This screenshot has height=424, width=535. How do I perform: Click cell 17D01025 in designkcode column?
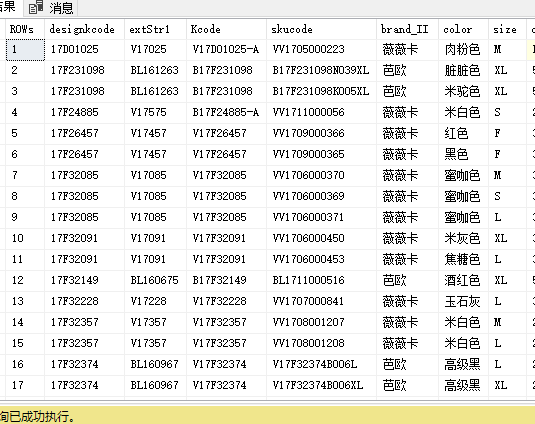[x=84, y=50]
